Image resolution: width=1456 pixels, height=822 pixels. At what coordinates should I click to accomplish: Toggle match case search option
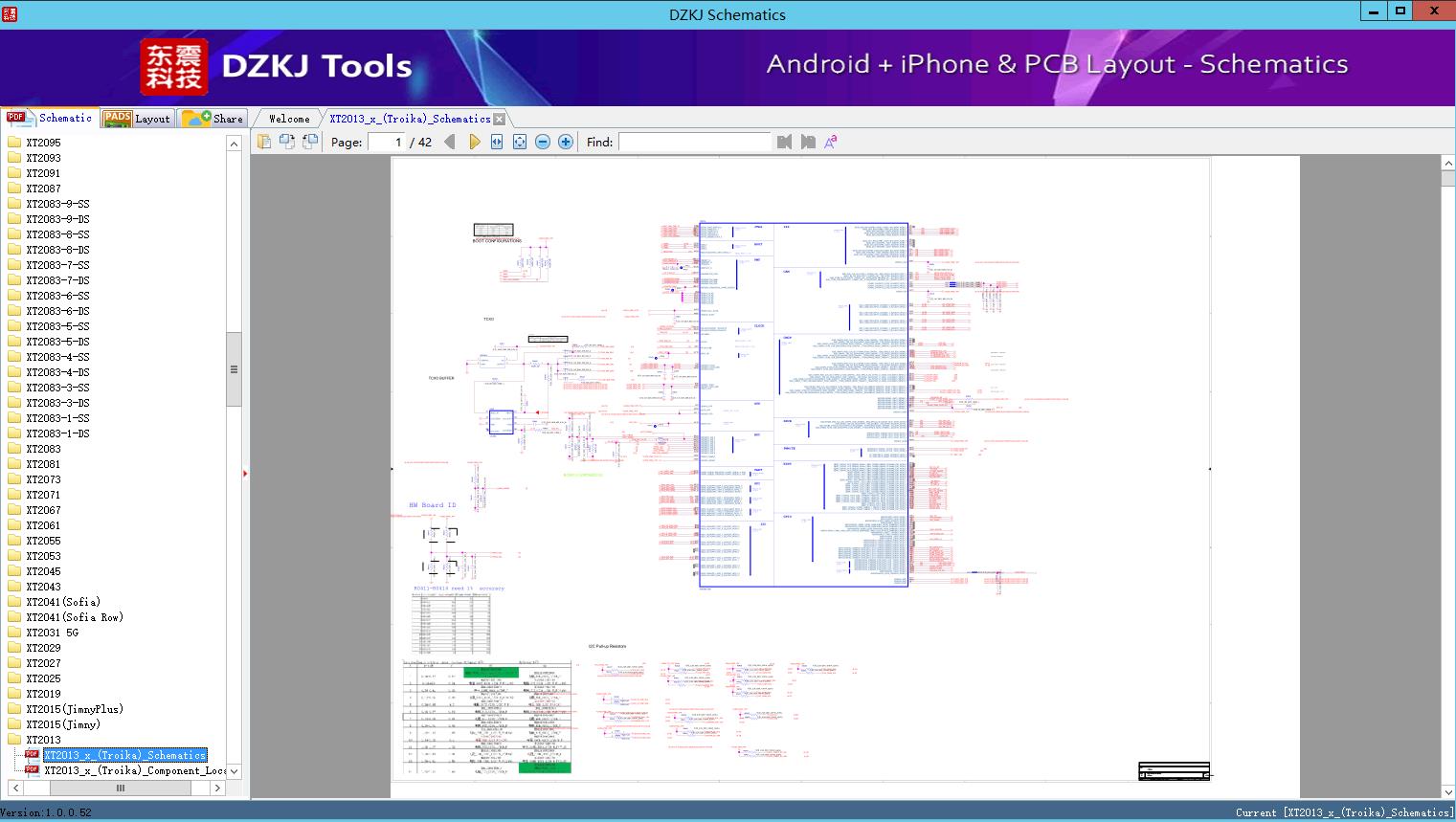pyautogui.click(x=831, y=142)
